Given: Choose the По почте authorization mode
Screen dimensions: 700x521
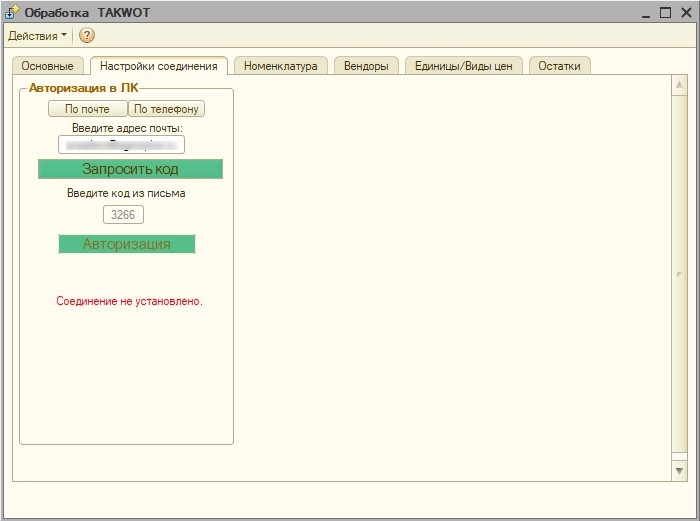Looking at the screenshot, I should tap(87, 109).
